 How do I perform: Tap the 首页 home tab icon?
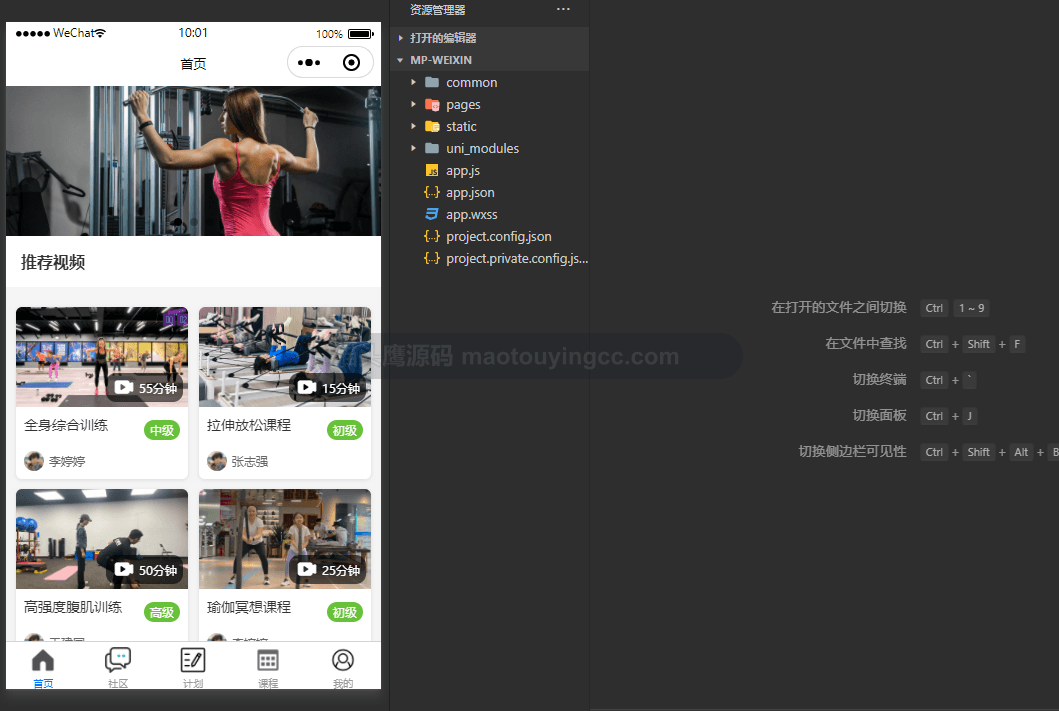pos(43,660)
